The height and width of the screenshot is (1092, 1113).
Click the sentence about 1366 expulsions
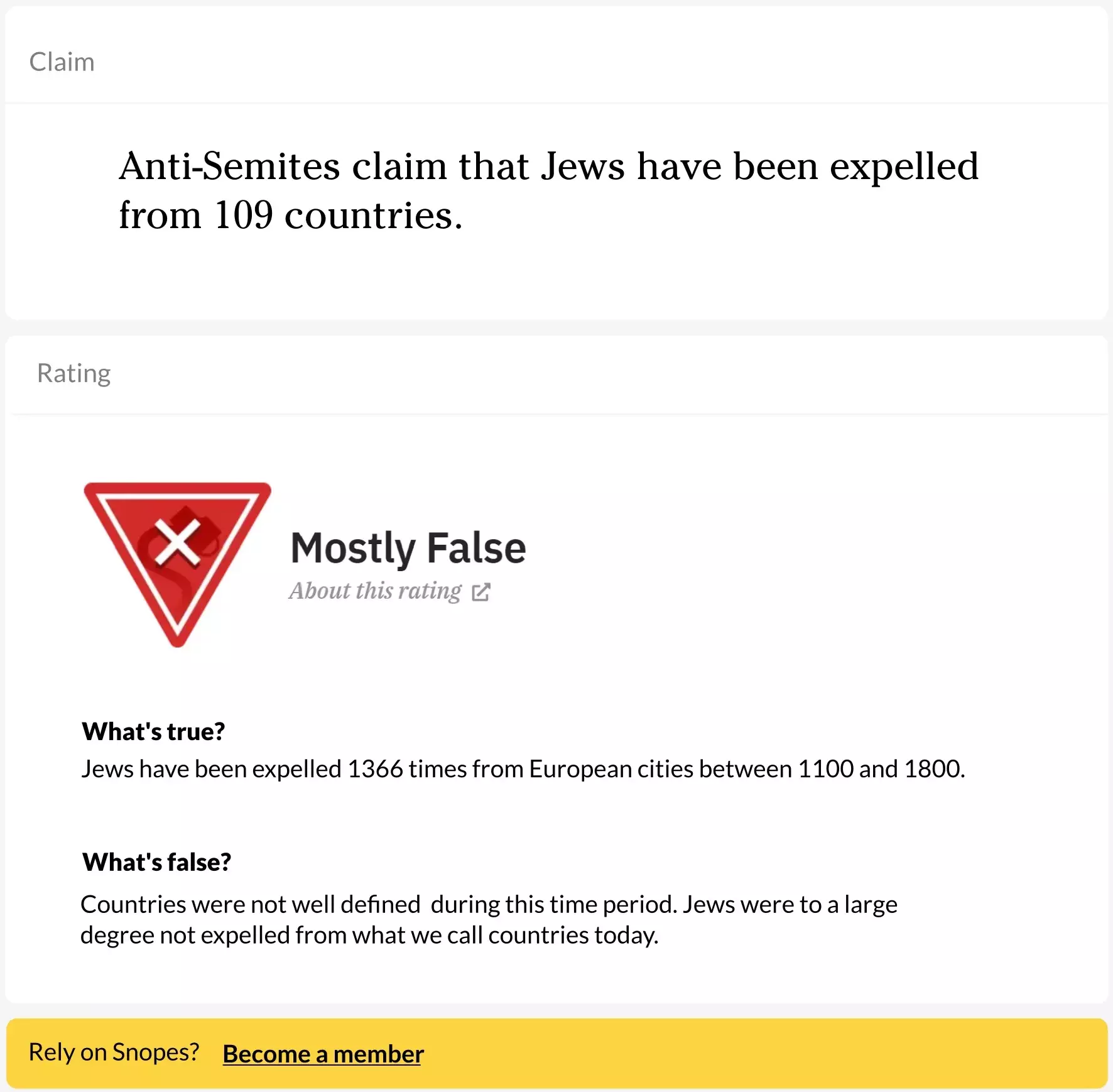(x=523, y=769)
